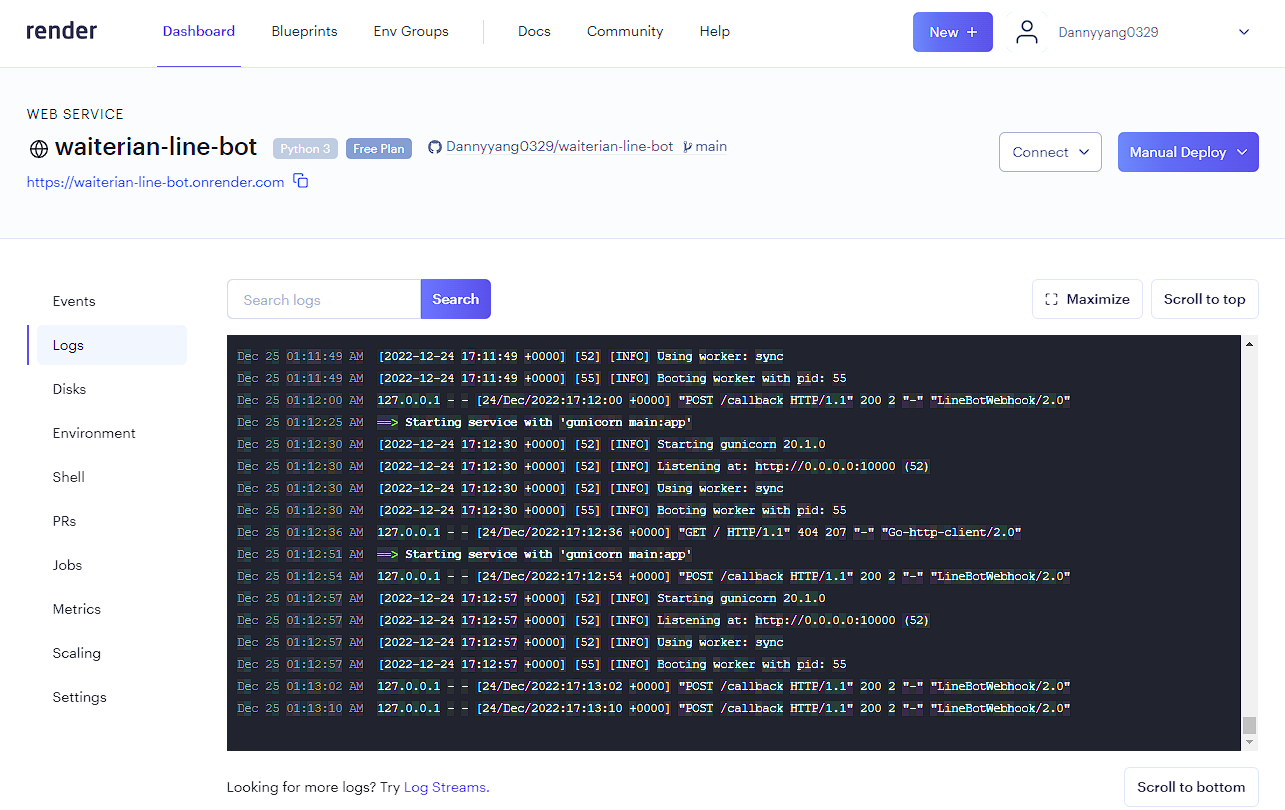The image size is (1285, 810).
Task: Click the GET / HTTP/1.1 404 log line
Action: click(629, 532)
